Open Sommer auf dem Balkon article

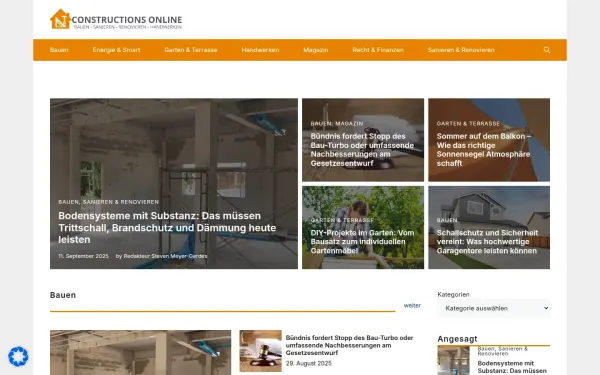click(x=483, y=150)
